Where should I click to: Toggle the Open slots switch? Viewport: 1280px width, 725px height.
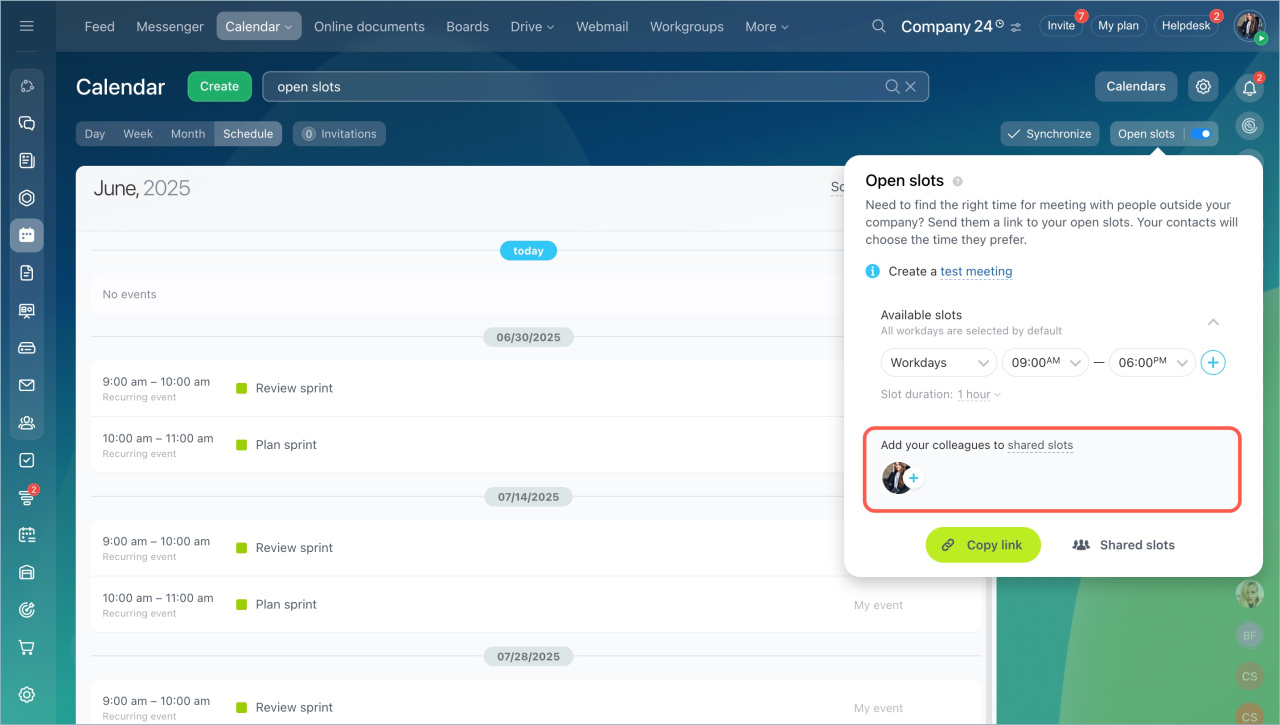[1201, 134]
